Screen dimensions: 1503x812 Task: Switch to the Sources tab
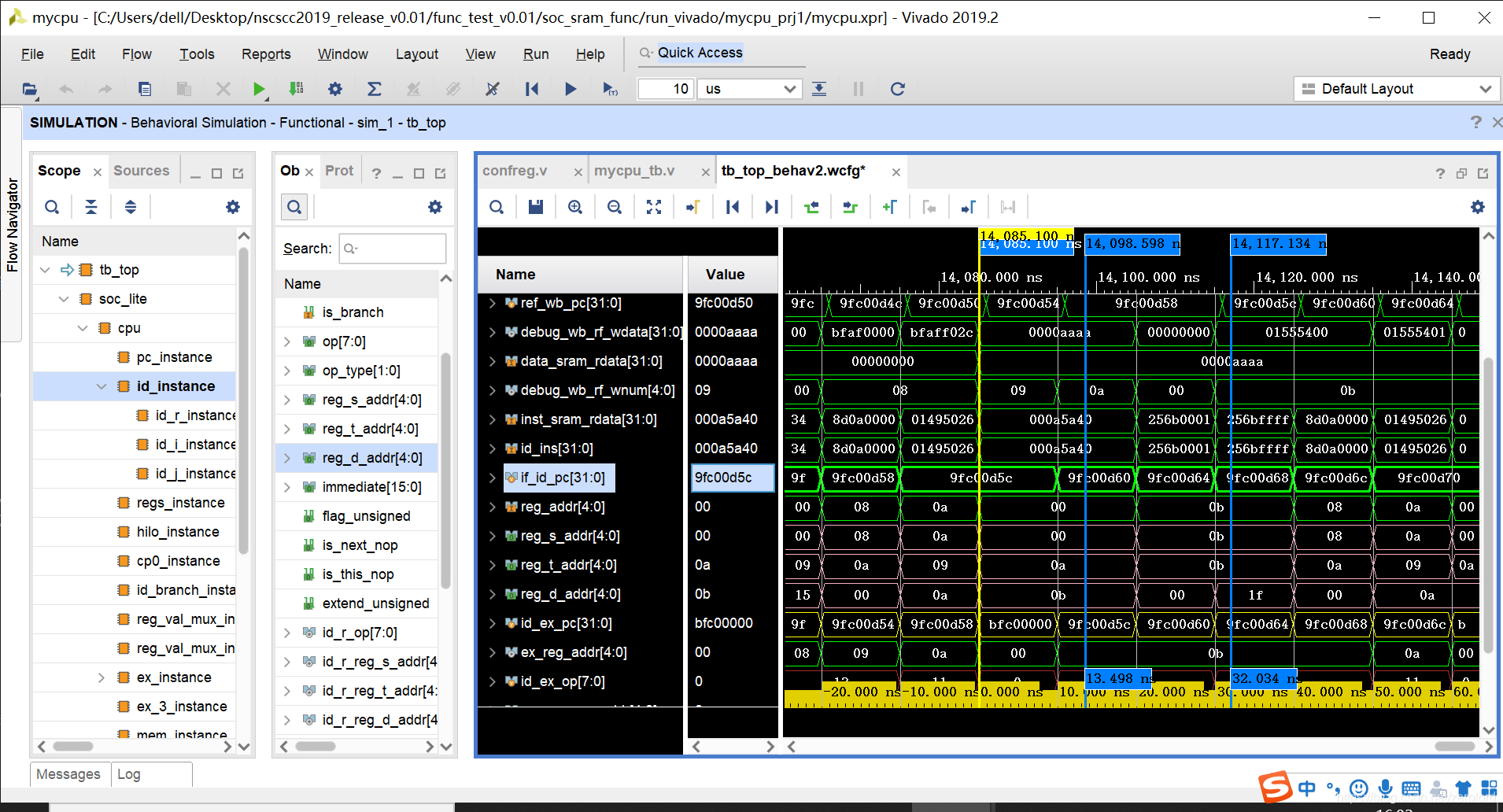(142, 171)
